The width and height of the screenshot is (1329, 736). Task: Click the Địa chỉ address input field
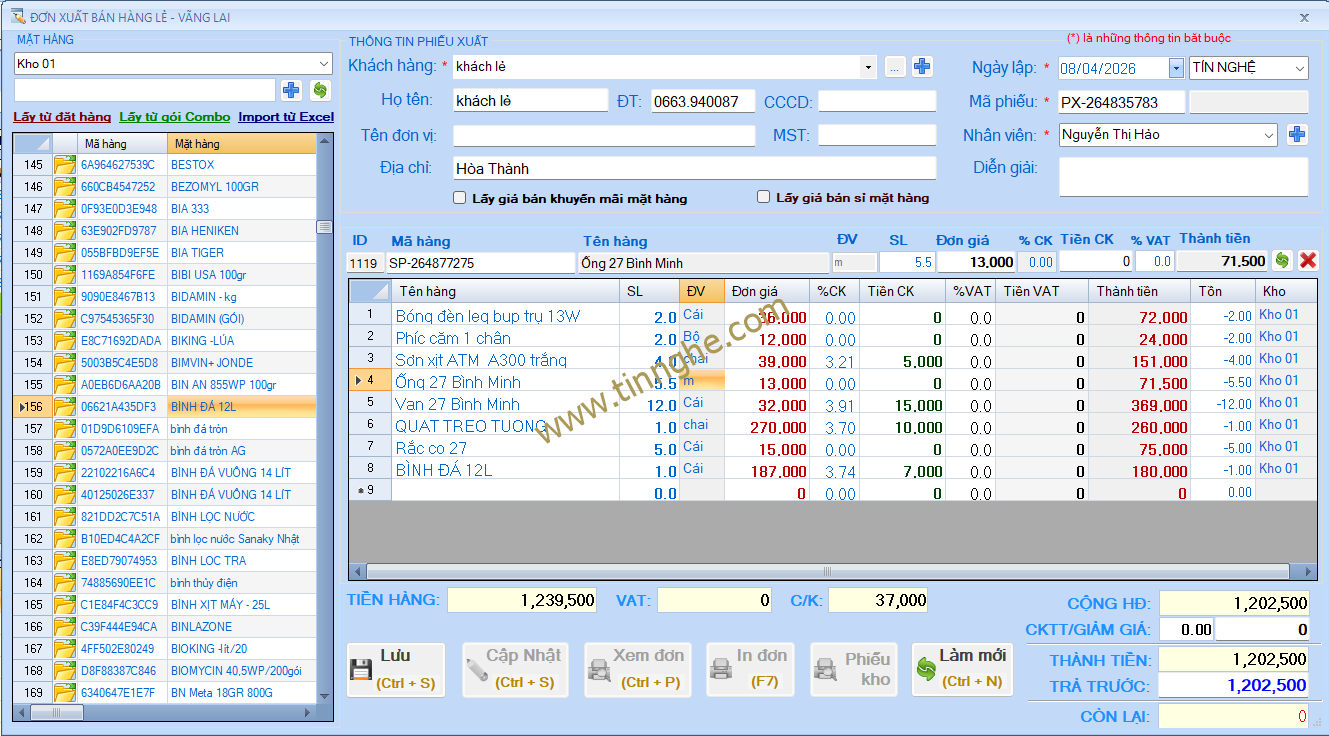(694, 168)
